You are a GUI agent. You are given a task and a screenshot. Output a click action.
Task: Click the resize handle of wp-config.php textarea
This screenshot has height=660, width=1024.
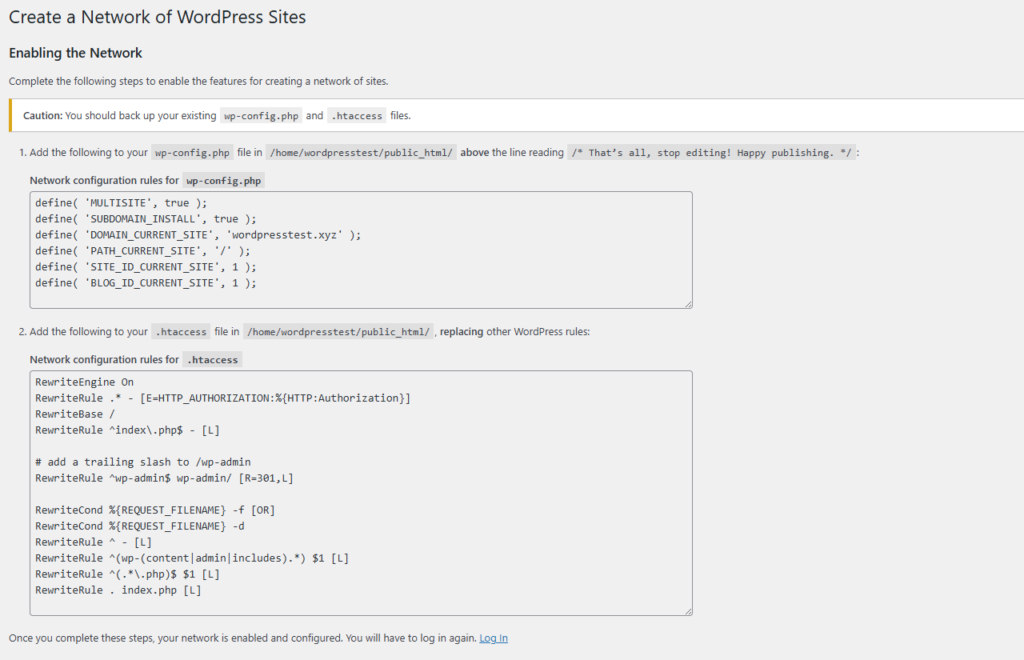[x=688, y=304]
